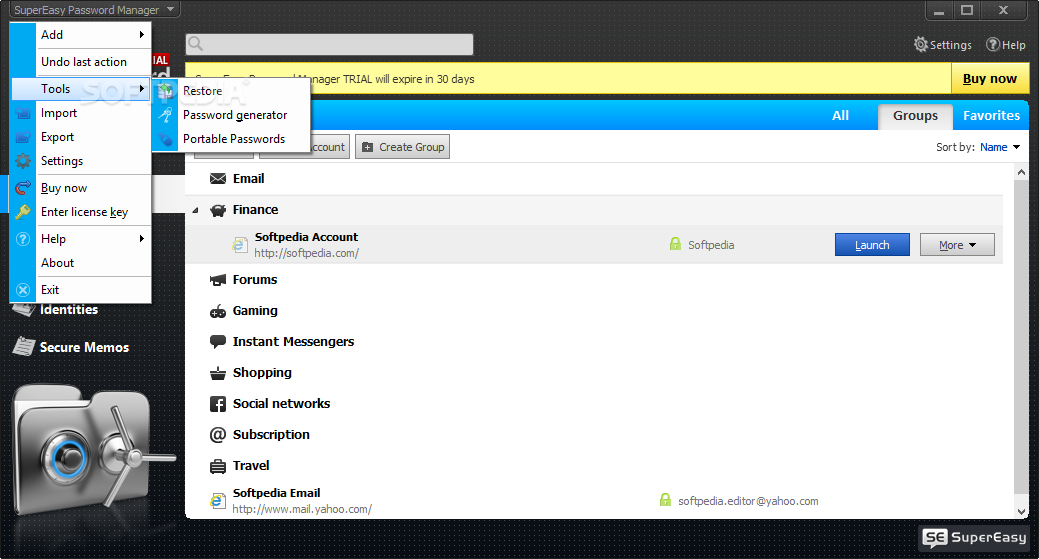Click green lock beside softpedia.editor@yahoo.com
Screen dimensions: 1039x559
coord(665,500)
